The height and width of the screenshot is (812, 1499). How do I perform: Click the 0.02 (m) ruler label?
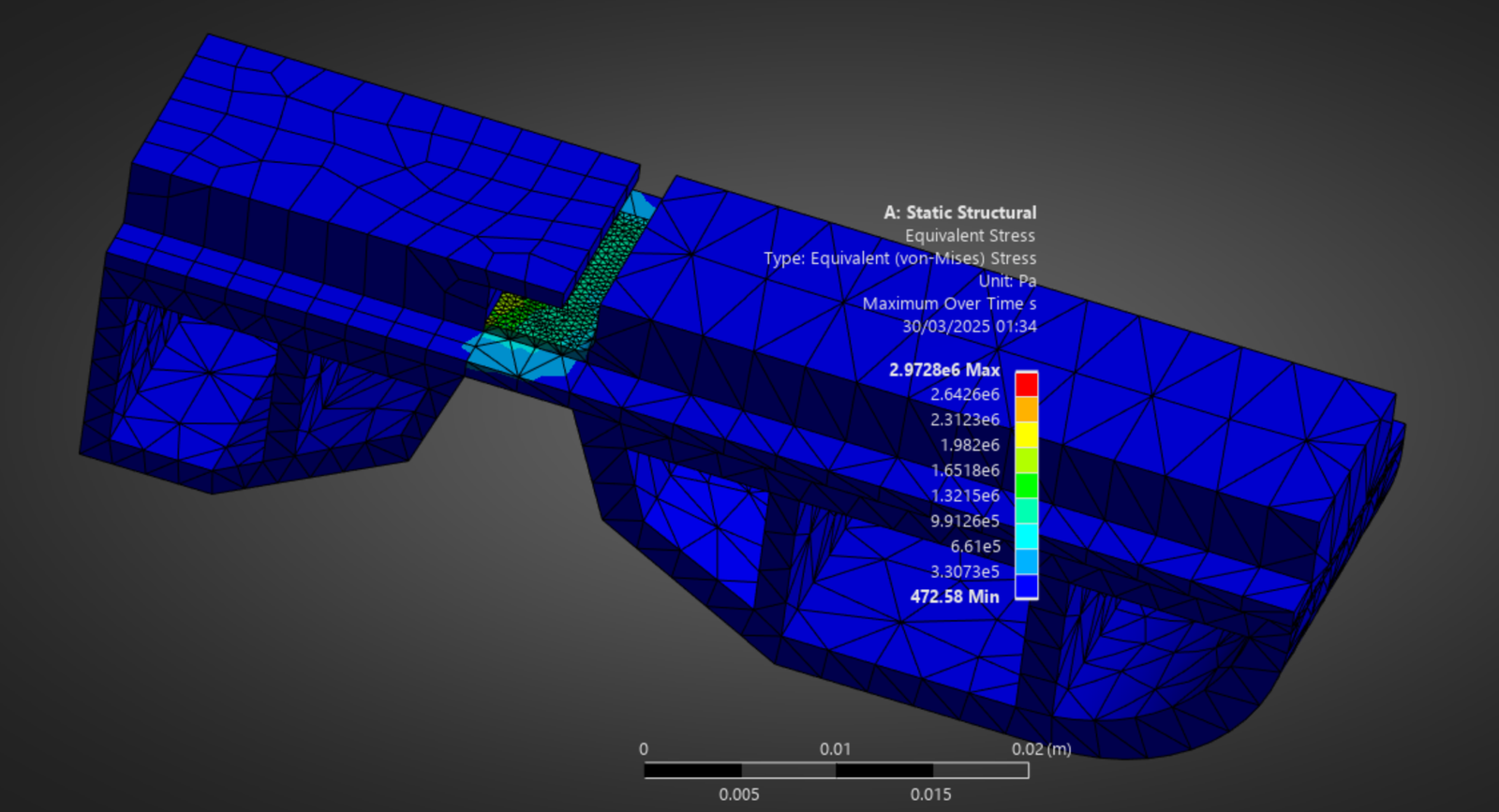click(x=1041, y=749)
